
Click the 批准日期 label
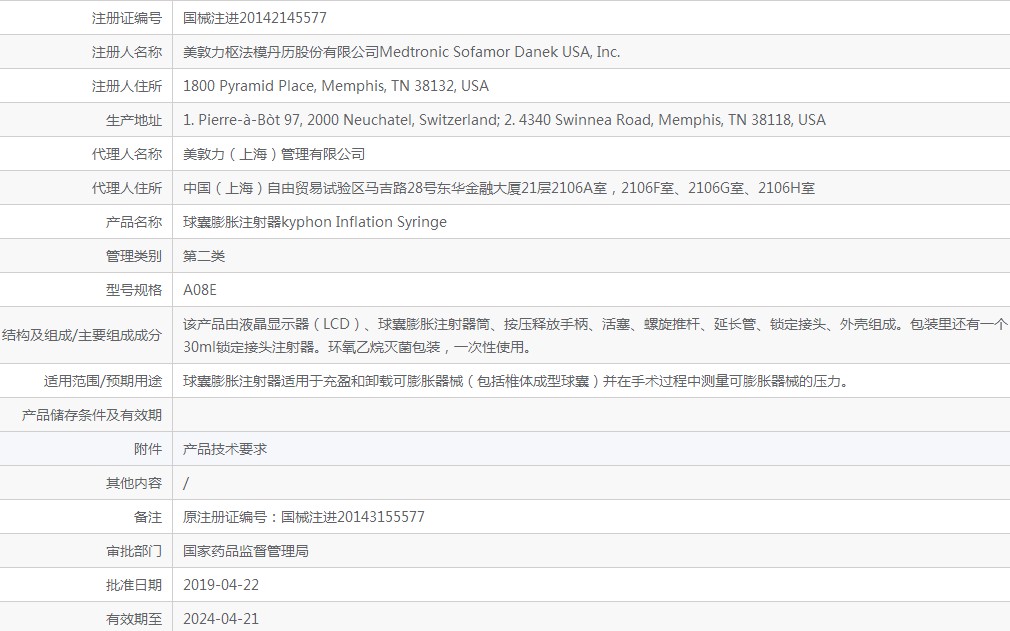pos(134,586)
